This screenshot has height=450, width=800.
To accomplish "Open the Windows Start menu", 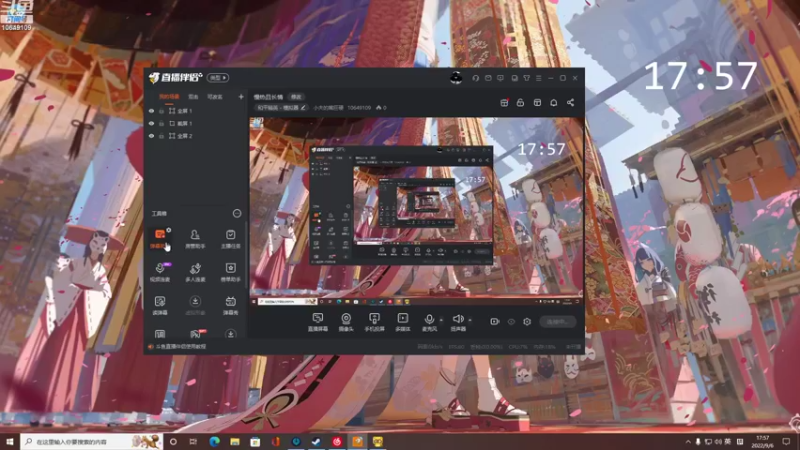I will coord(10,441).
